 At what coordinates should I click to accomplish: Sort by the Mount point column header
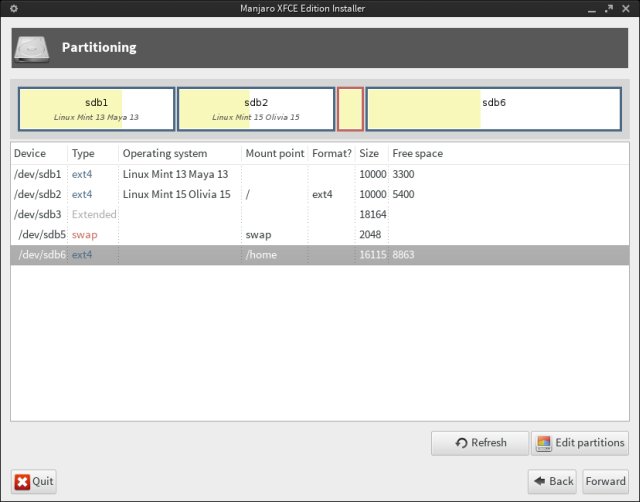[x=274, y=154]
